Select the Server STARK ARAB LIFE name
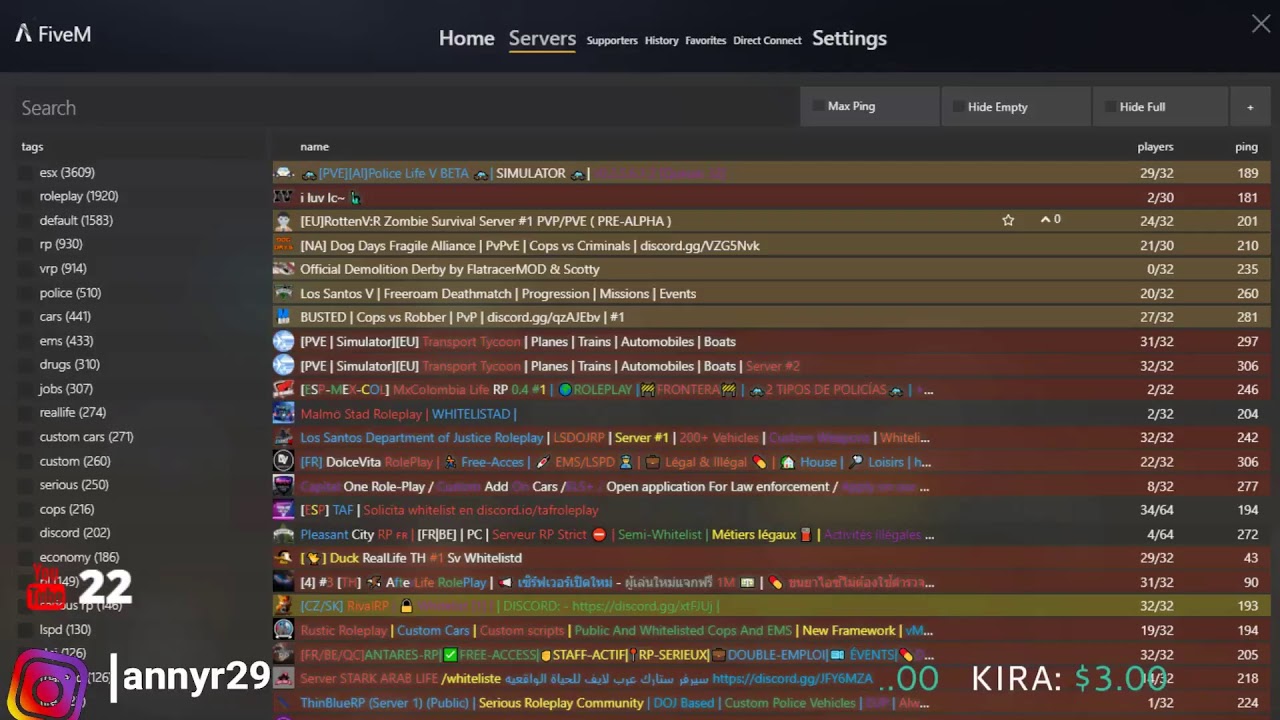This screenshot has width=1280, height=720. (586, 678)
